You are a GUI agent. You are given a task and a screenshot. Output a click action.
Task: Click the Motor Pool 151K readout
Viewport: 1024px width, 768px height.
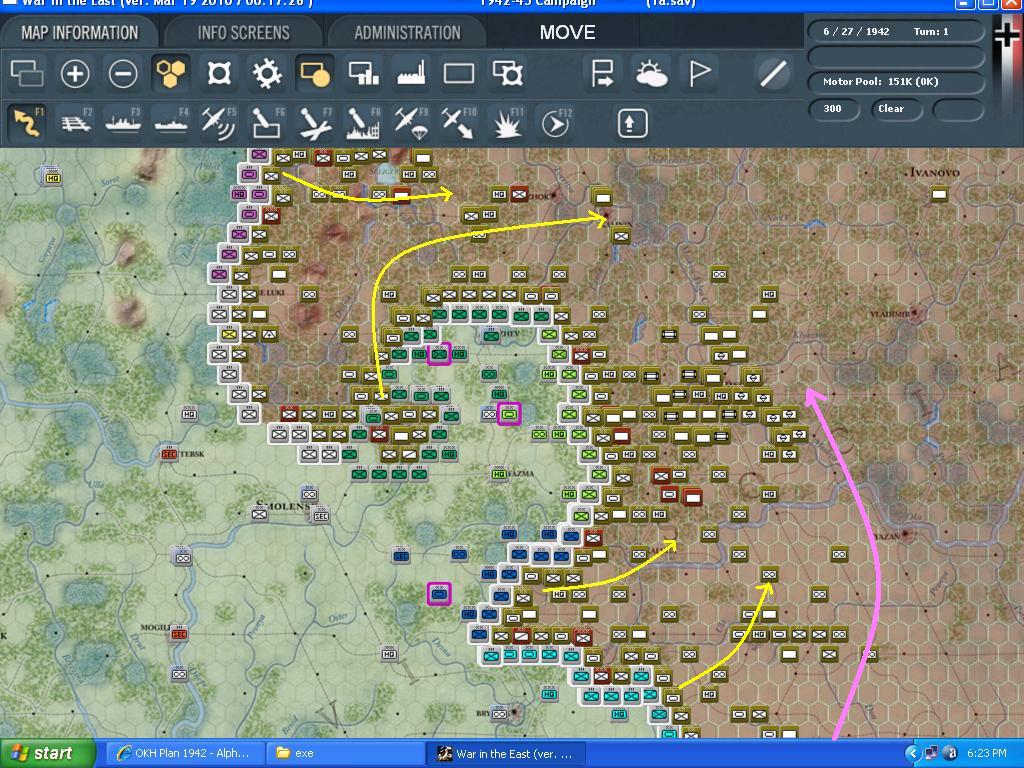(x=895, y=82)
